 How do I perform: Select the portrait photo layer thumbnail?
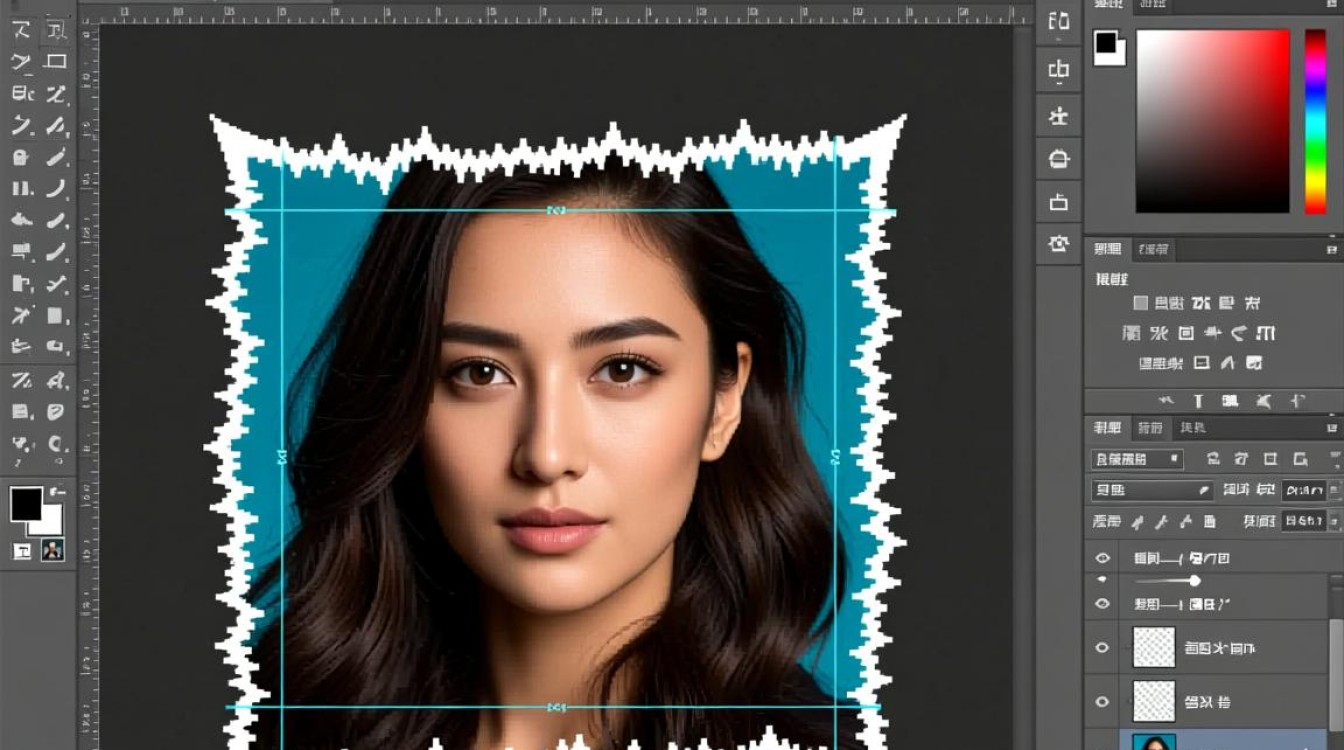pos(1154,742)
